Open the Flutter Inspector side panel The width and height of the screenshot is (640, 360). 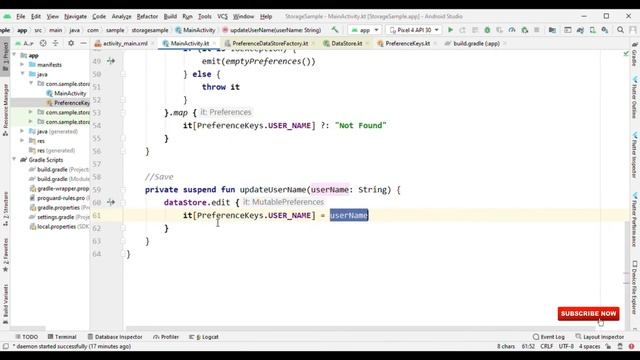[635, 156]
